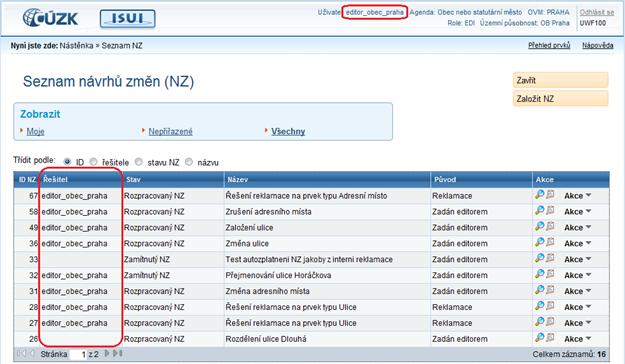Select sort by řešitele radio button
This screenshot has width=625, height=364.
coord(93,162)
